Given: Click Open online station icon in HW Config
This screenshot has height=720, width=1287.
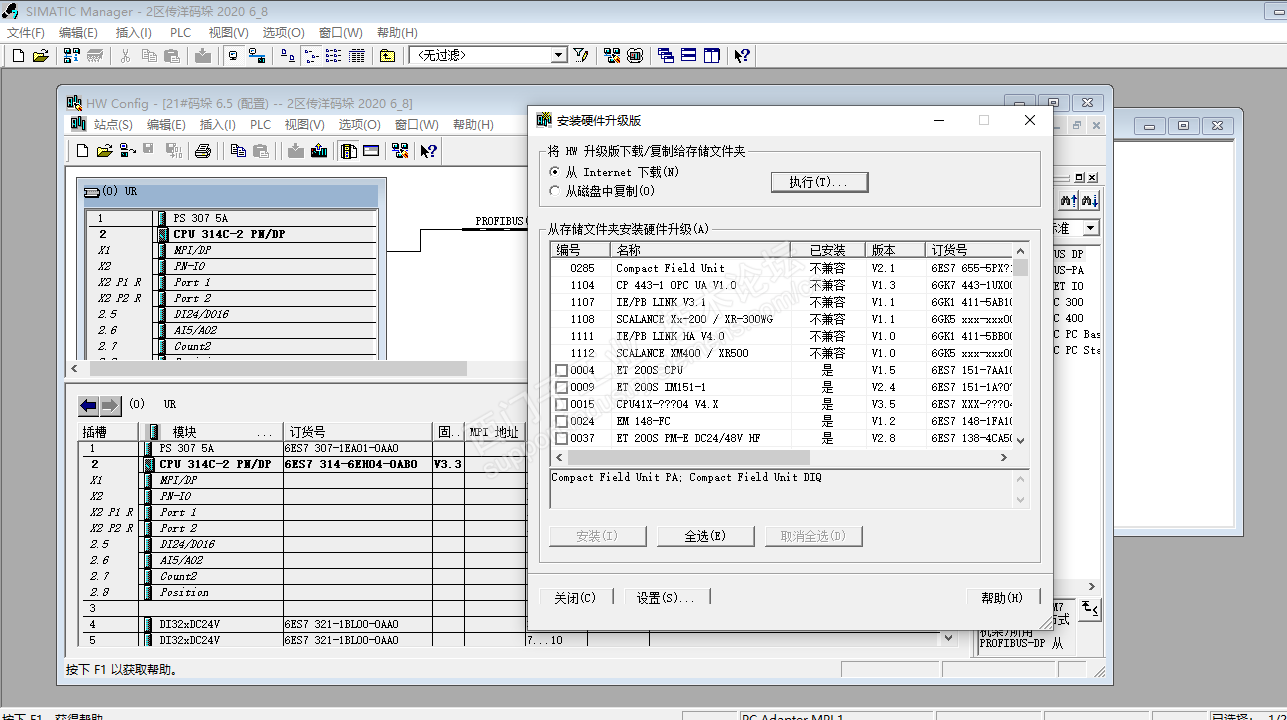Looking at the screenshot, I should coord(127,151).
